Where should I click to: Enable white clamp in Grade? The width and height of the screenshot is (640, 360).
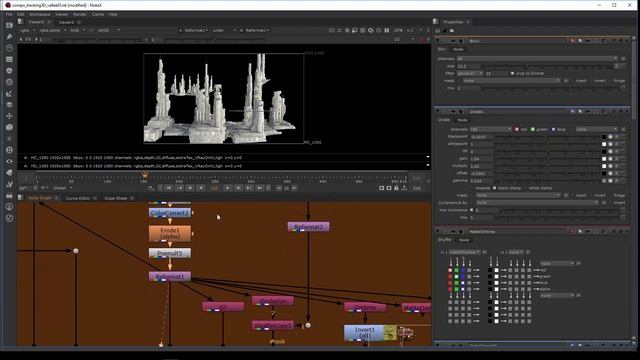pyautogui.click(x=526, y=188)
